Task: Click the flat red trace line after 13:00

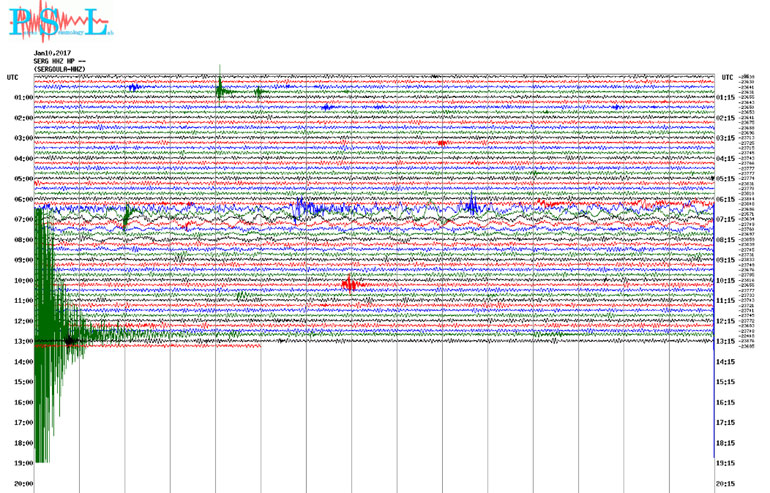Action: pyautogui.click(x=200, y=346)
